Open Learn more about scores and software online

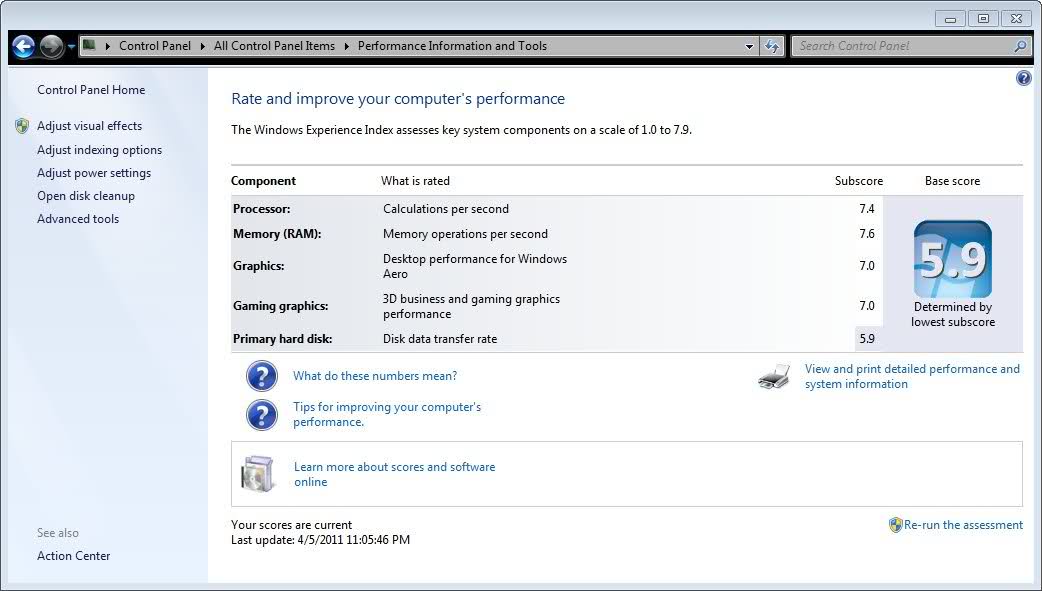click(x=395, y=475)
